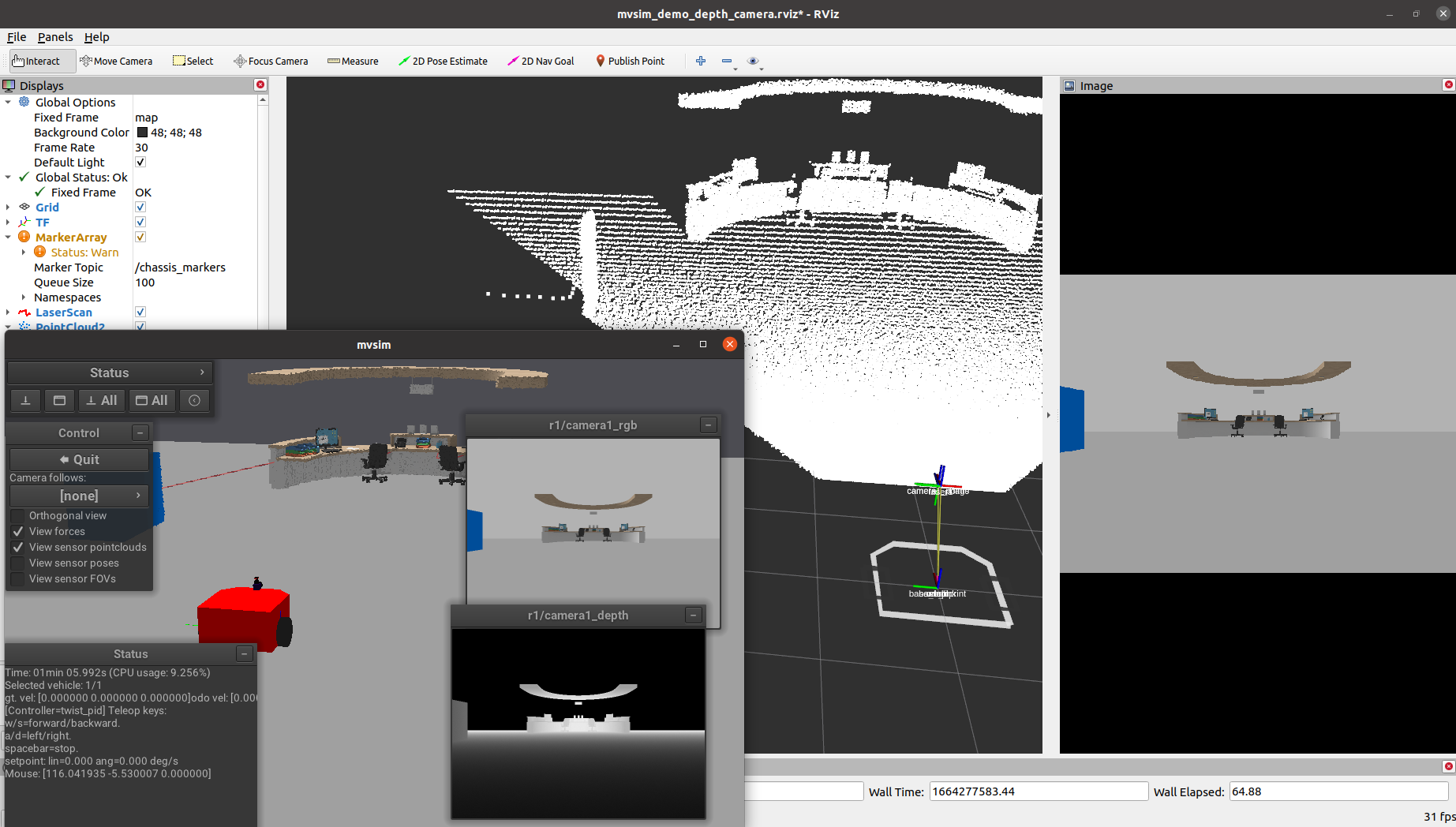Edit the Wall Time field value
Viewport: 1456px width, 827px height.
1038,791
